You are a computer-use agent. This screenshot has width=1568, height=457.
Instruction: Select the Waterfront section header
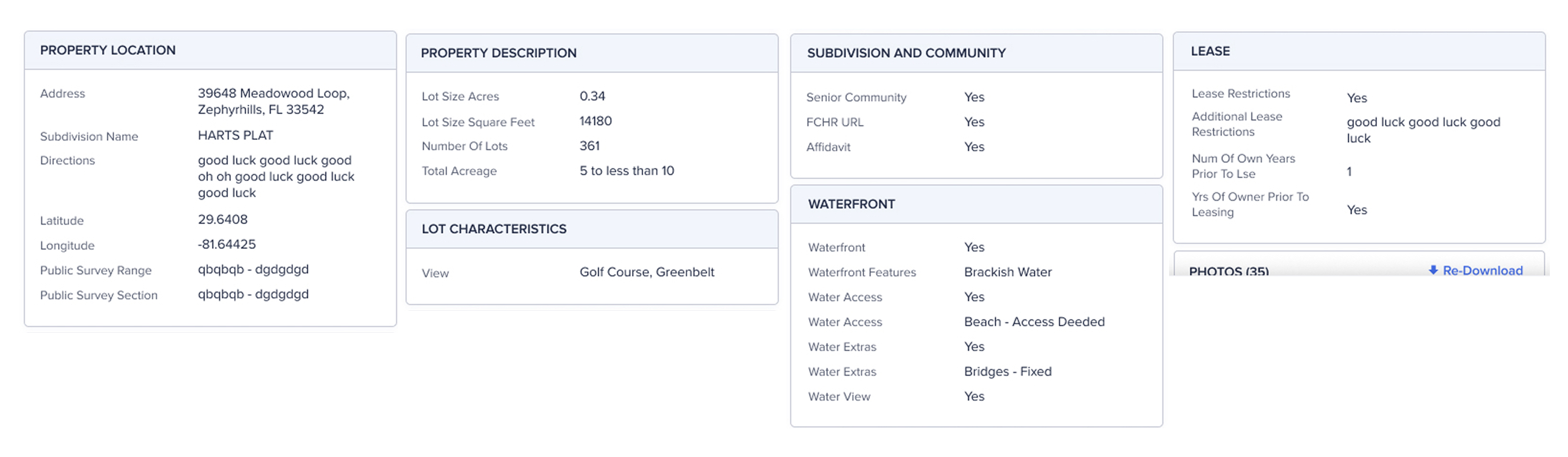pos(976,205)
